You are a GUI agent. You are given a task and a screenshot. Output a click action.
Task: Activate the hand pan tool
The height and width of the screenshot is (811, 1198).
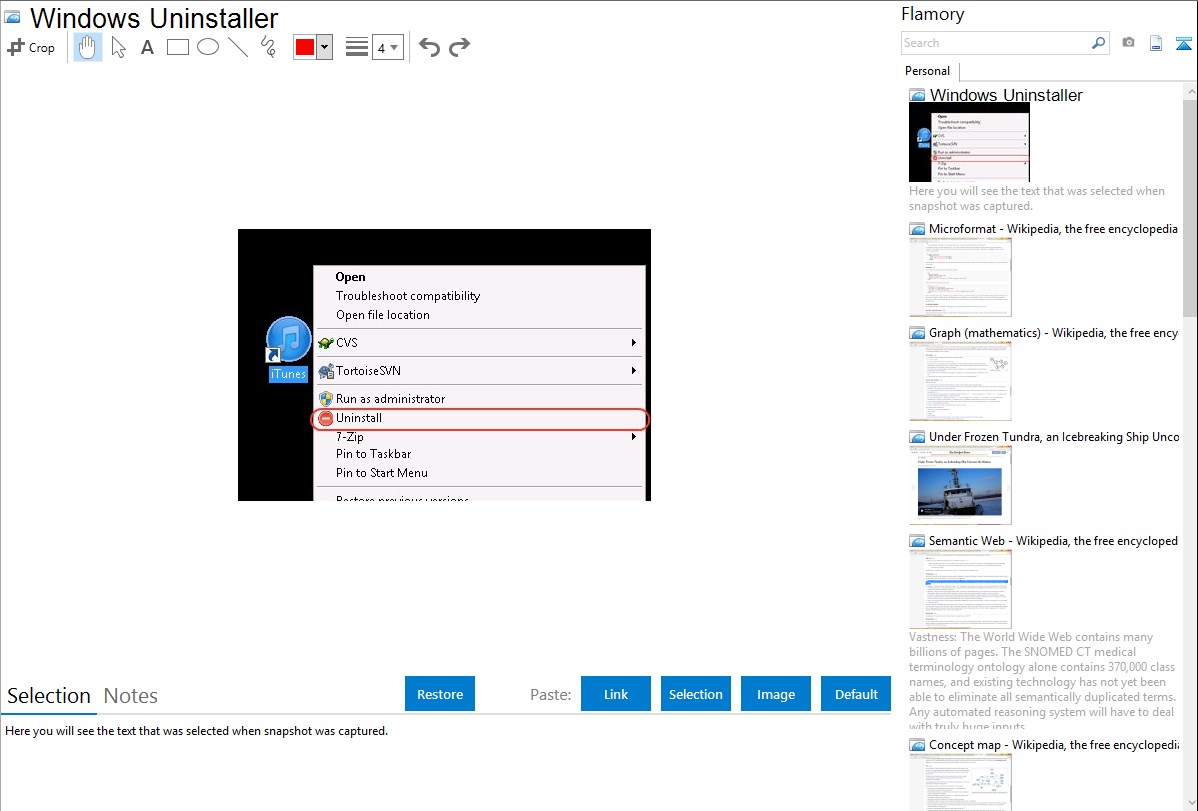pyautogui.click(x=88, y=47)
